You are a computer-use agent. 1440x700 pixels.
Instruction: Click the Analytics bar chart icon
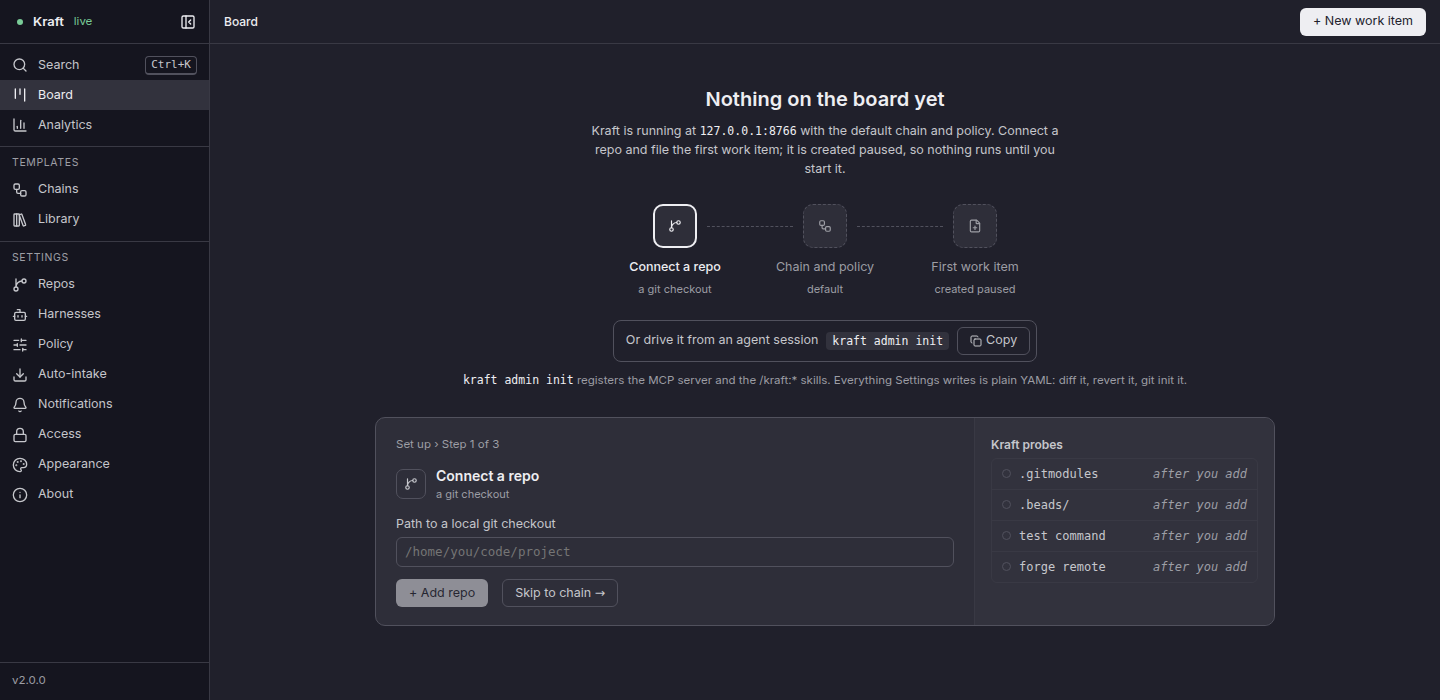coord(19,125)
